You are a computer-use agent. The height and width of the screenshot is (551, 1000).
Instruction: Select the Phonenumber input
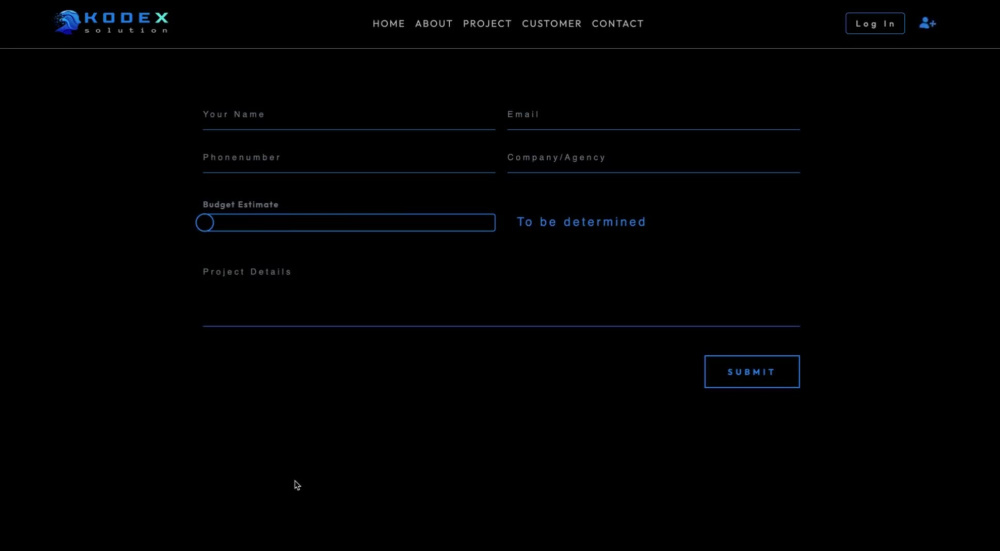349,158
